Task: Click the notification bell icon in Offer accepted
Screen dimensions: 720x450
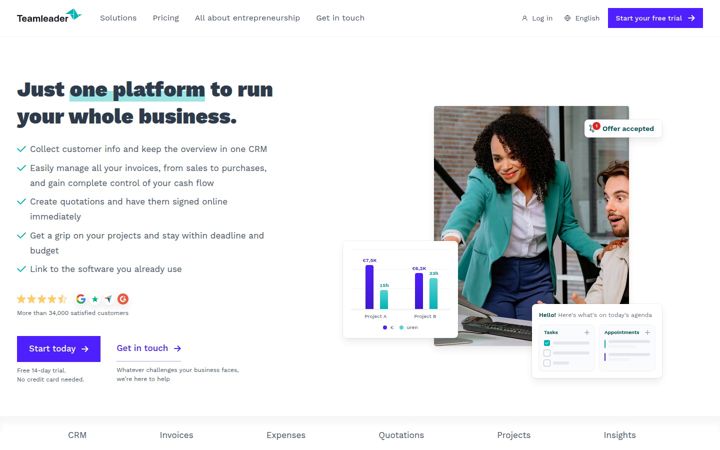Action: [x=593, y=128]
